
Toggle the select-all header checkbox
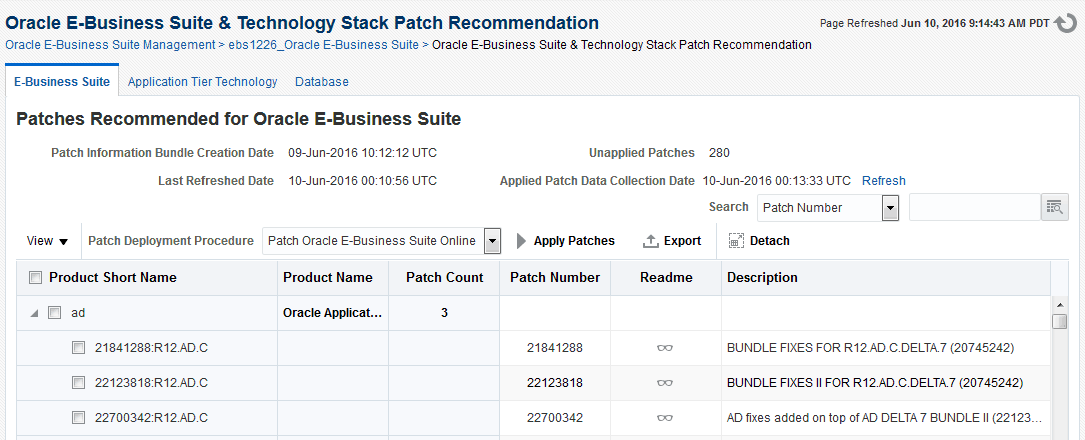click(x=36, y=278)
